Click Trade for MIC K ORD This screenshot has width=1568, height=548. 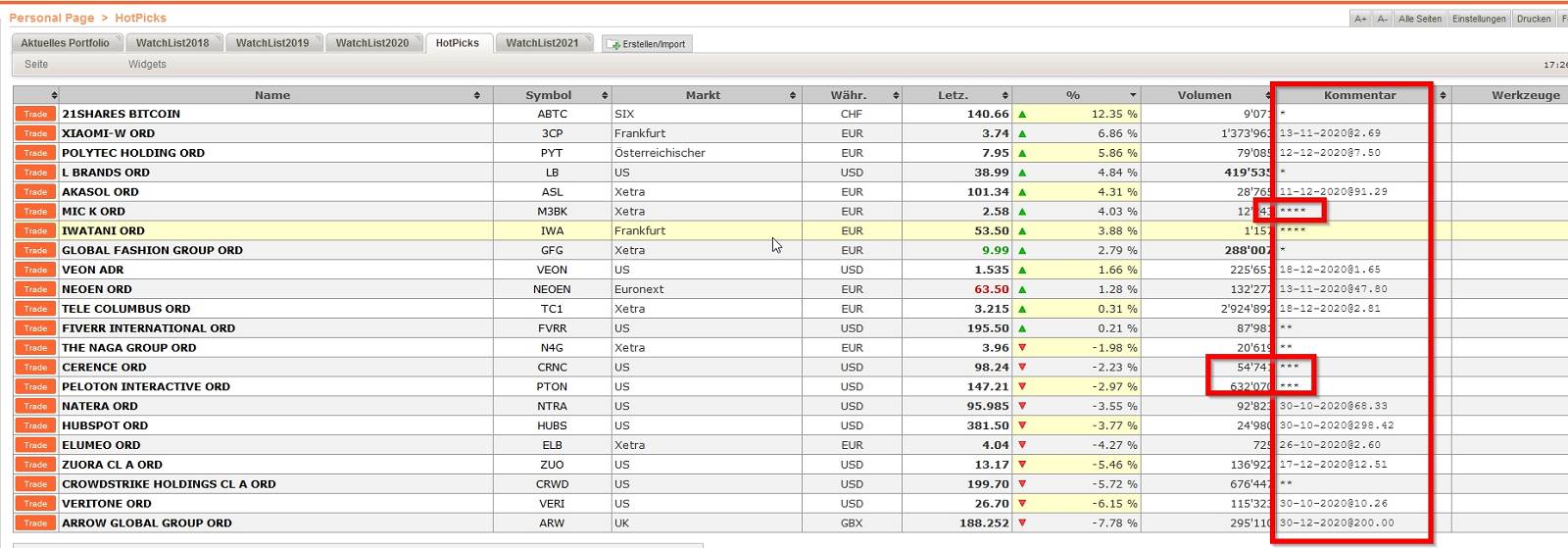click(x=35, y=212)
